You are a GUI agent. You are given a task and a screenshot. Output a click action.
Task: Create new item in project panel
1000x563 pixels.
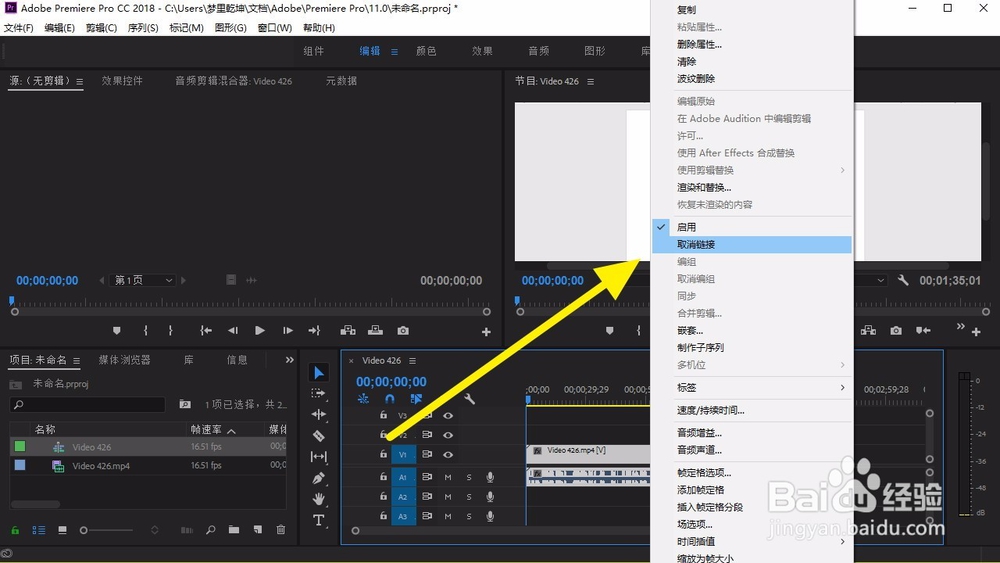[258, 530]
